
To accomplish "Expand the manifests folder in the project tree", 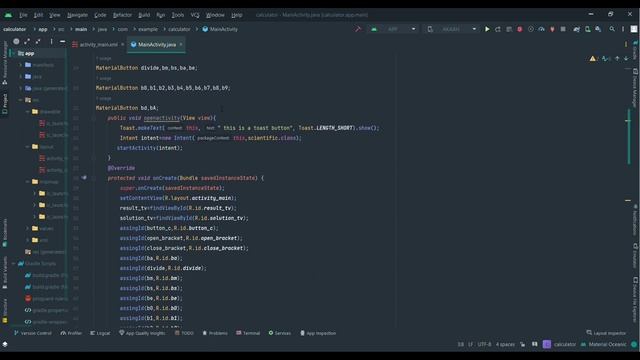I will [21, 65].
